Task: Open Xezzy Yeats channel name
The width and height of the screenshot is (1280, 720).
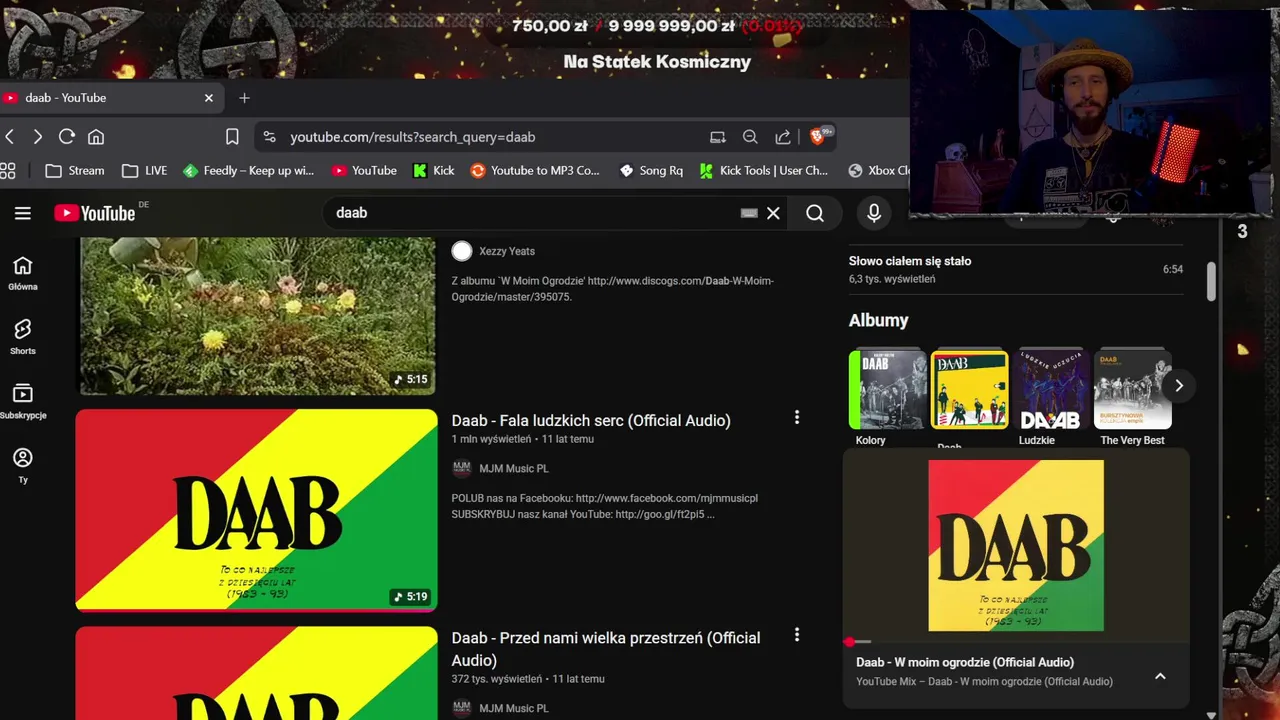Action: click(x=507, y=251)
